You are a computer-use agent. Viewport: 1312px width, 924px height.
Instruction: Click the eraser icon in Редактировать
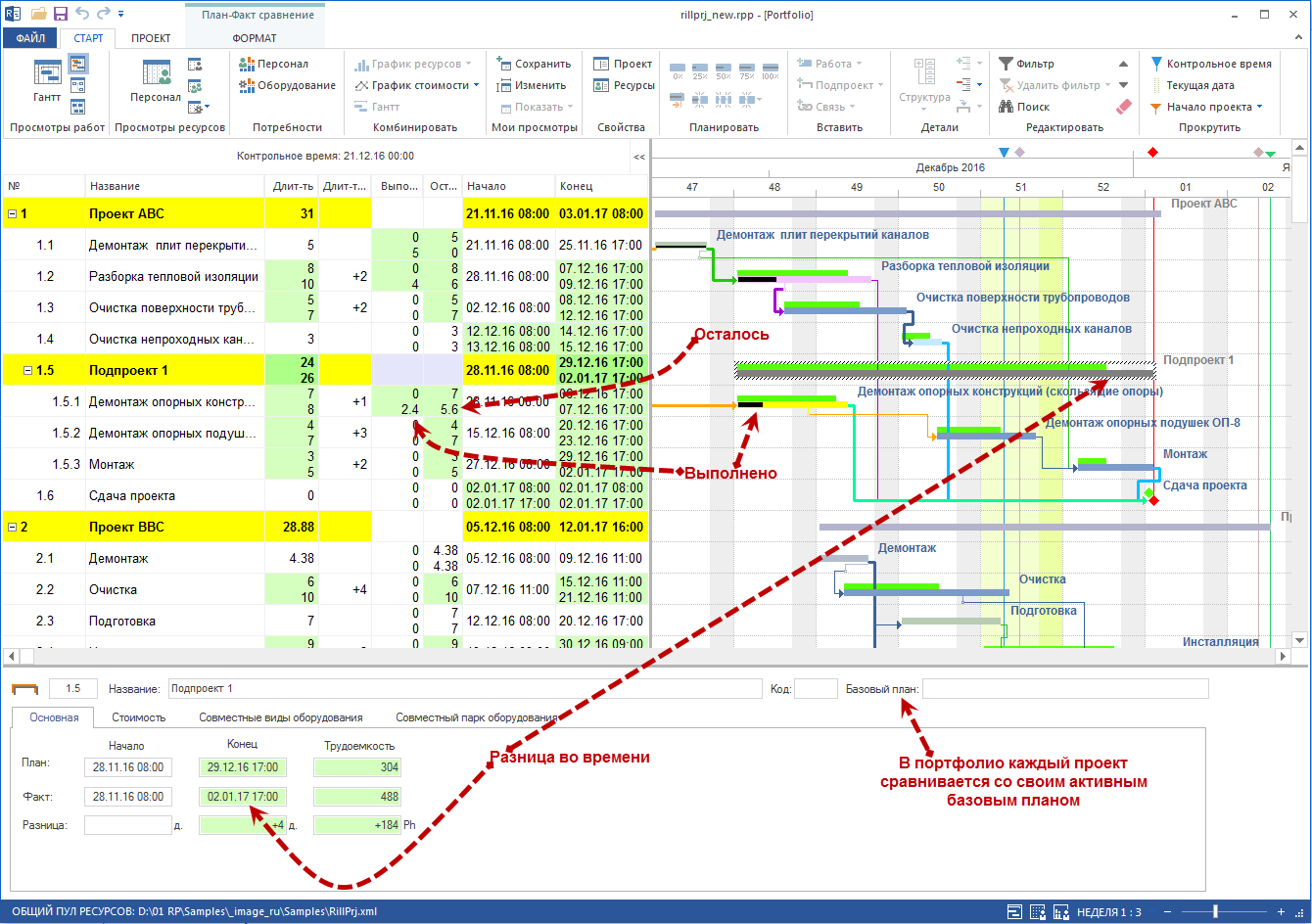coord(1123,107)
